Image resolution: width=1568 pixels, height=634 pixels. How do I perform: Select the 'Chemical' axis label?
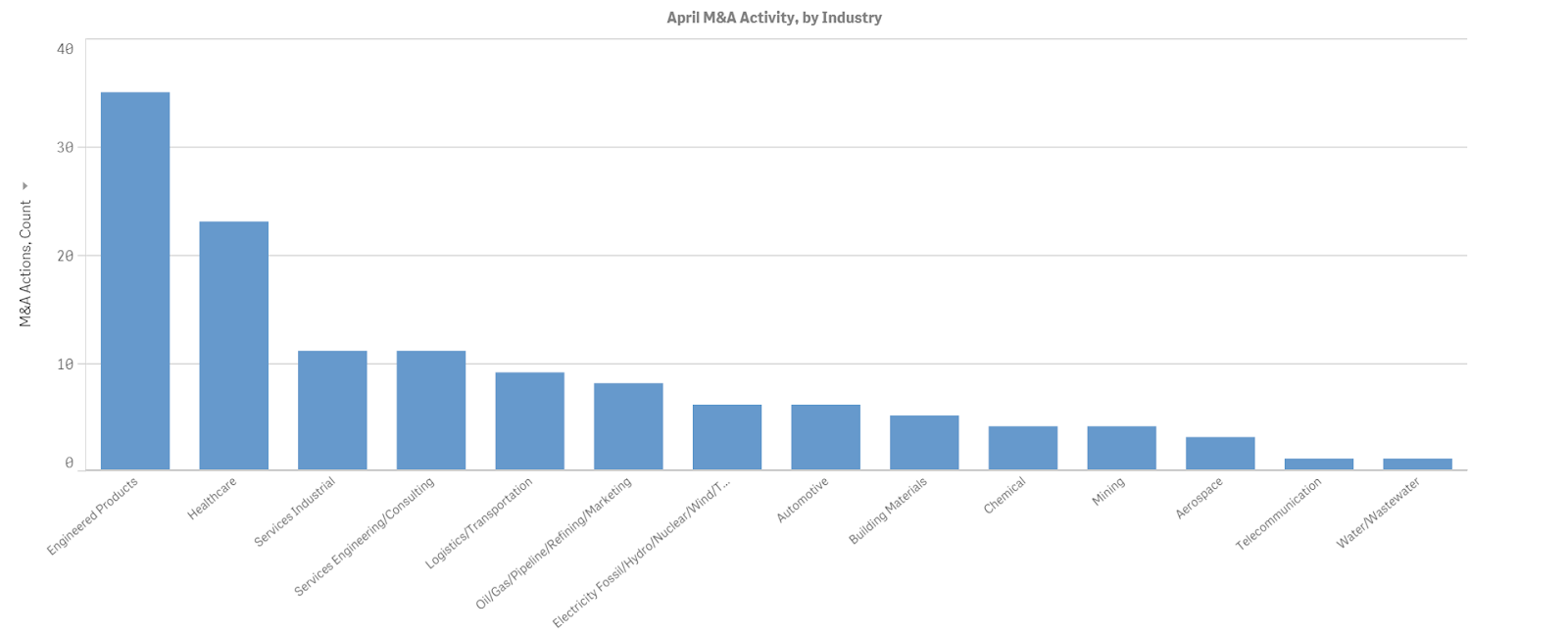[1005, 496]
